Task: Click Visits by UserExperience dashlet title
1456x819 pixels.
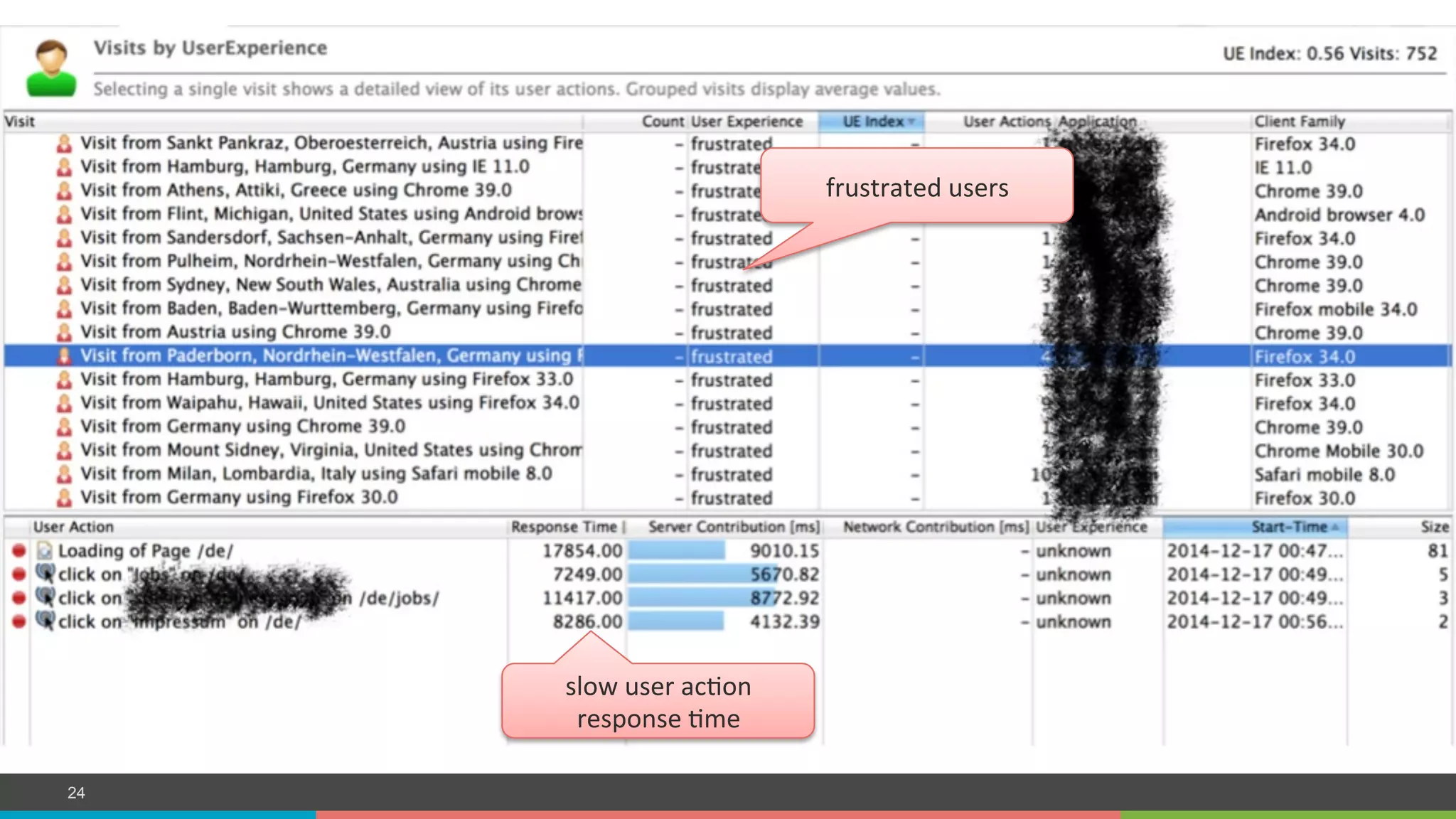Action: click(x=210, y=48)
